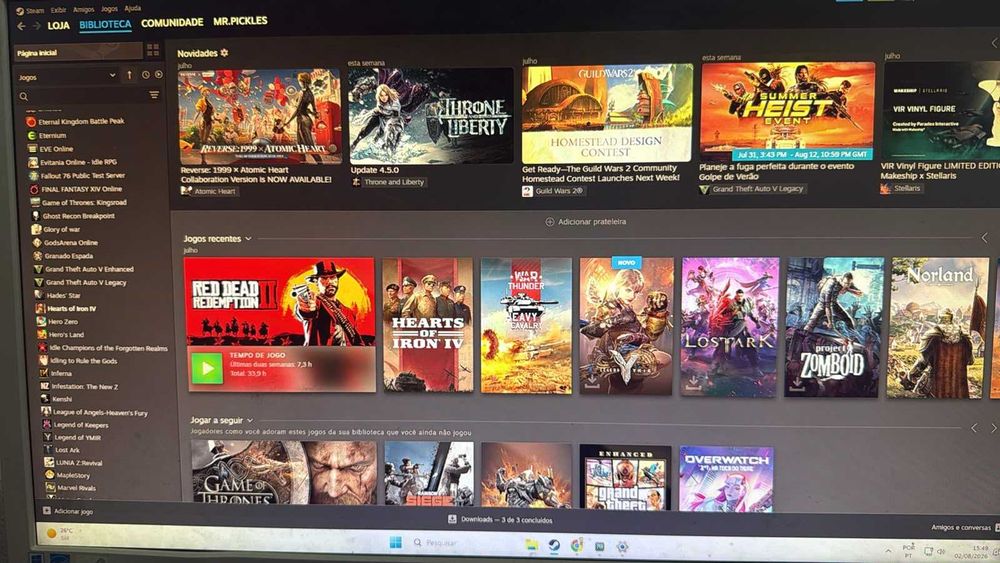Open the Jogos menu
The image size is (1000, 563).
109,9
